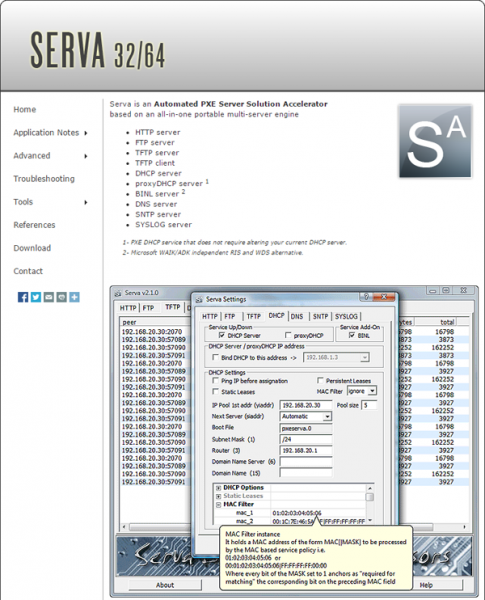The width and height of the screenshot is (485, 600).
Task: Open the Contact page link
Action: pyautogui.click(x=28, y=271)
